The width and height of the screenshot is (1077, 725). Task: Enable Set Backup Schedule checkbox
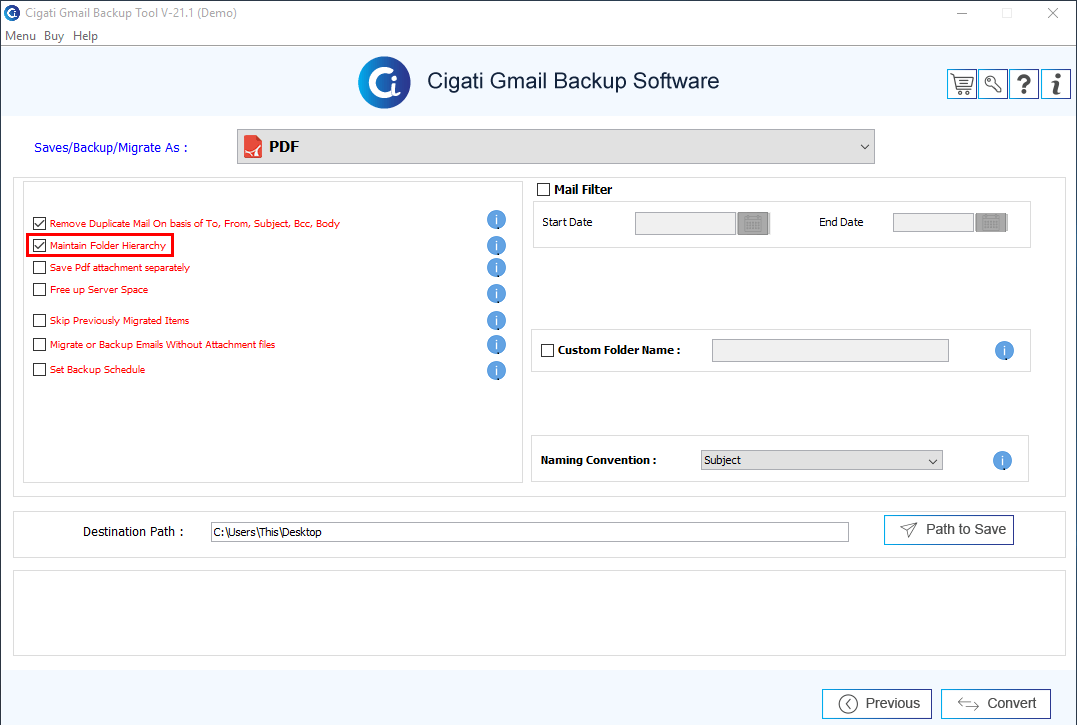pyautogui.click(x=39, y=369)
